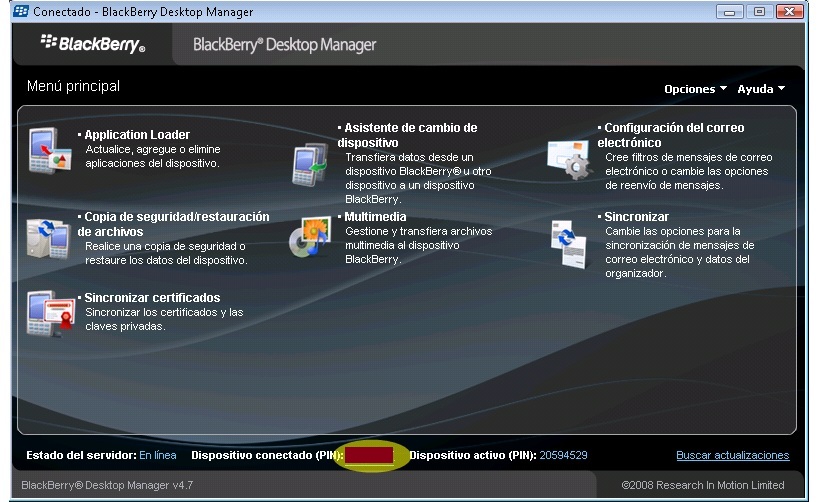Viewport: 819px width, 502px height.
Task: Click Actualice, agregue o elimine aplicaciones description
Action: [153, 156]
